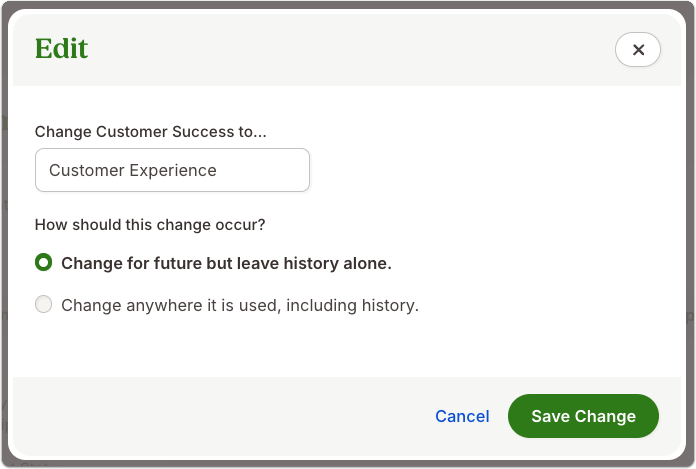Click the blank space inside the field after 'Experience'
The image size is (696, 469).
262,170
